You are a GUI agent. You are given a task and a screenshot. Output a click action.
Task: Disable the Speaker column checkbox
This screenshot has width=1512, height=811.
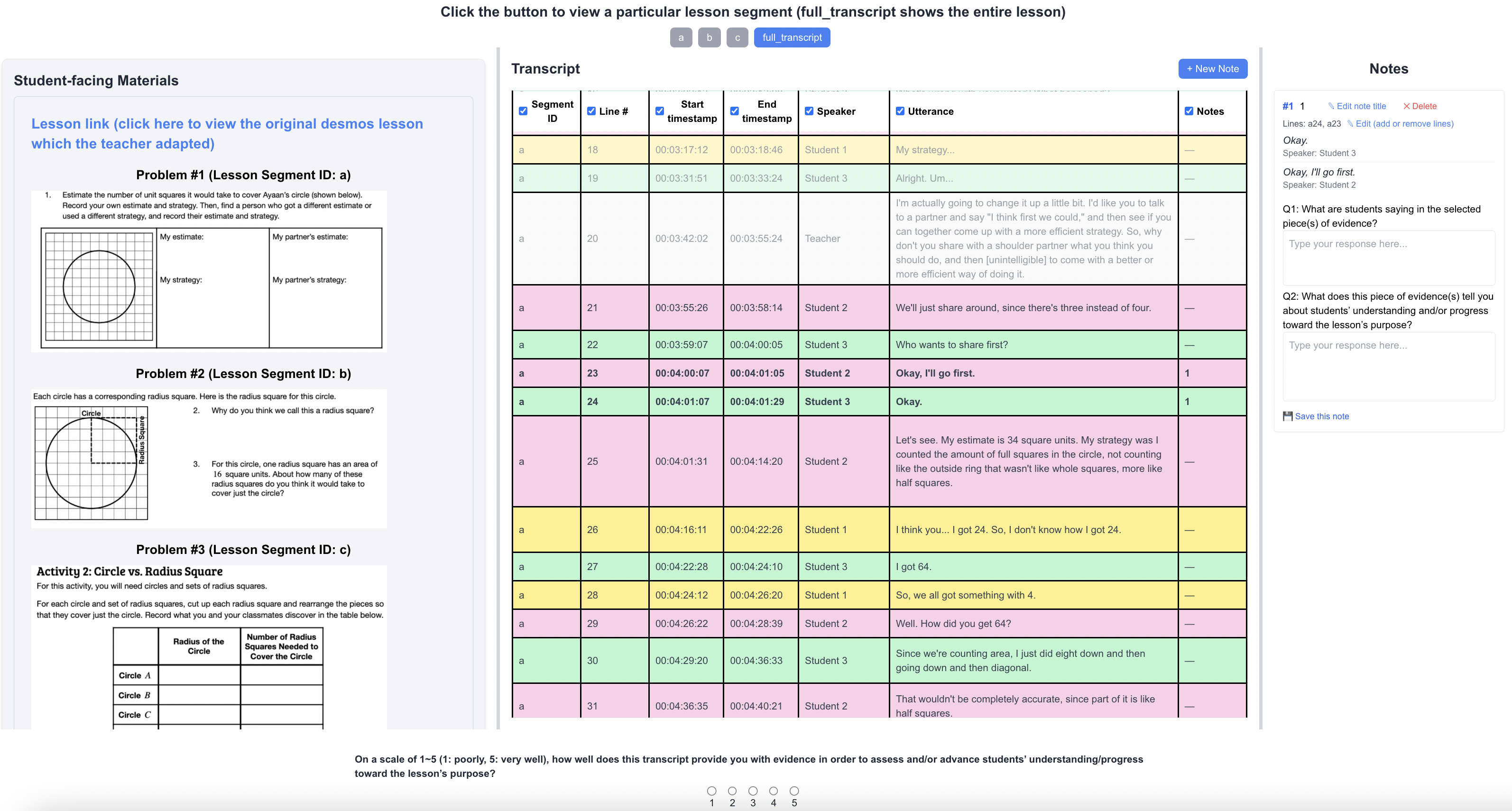point(809,111)
